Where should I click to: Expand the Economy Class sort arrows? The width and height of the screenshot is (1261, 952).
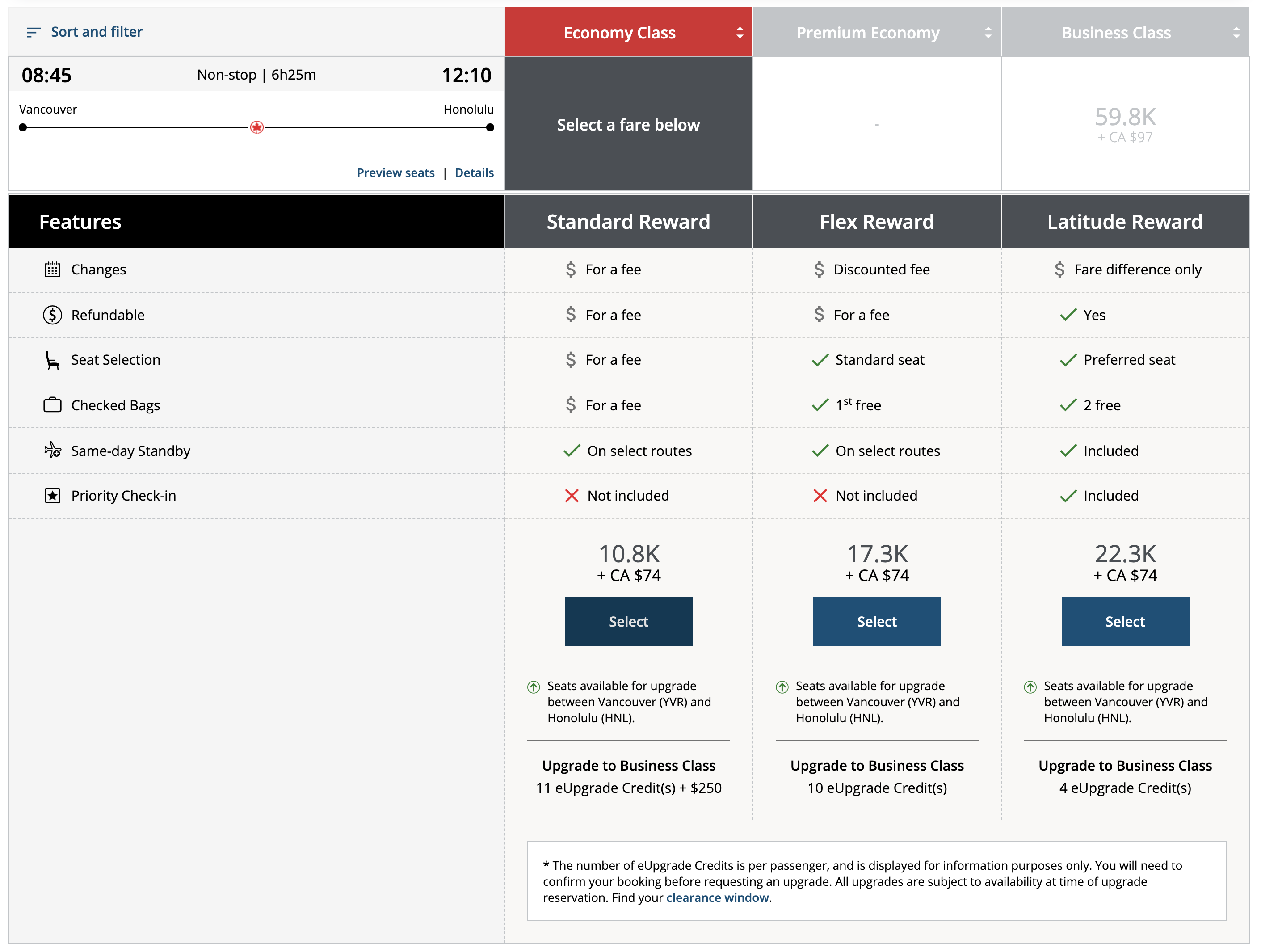coord(740,33)
